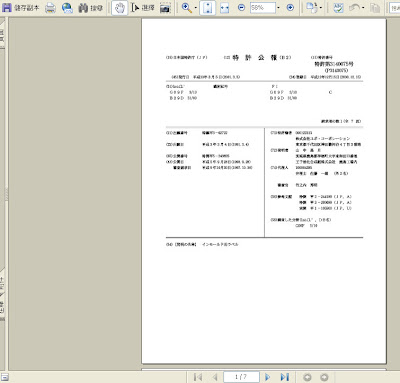Screen dimensions: 400x383
Task: Select the Hand tool
Action: [119, 8]
